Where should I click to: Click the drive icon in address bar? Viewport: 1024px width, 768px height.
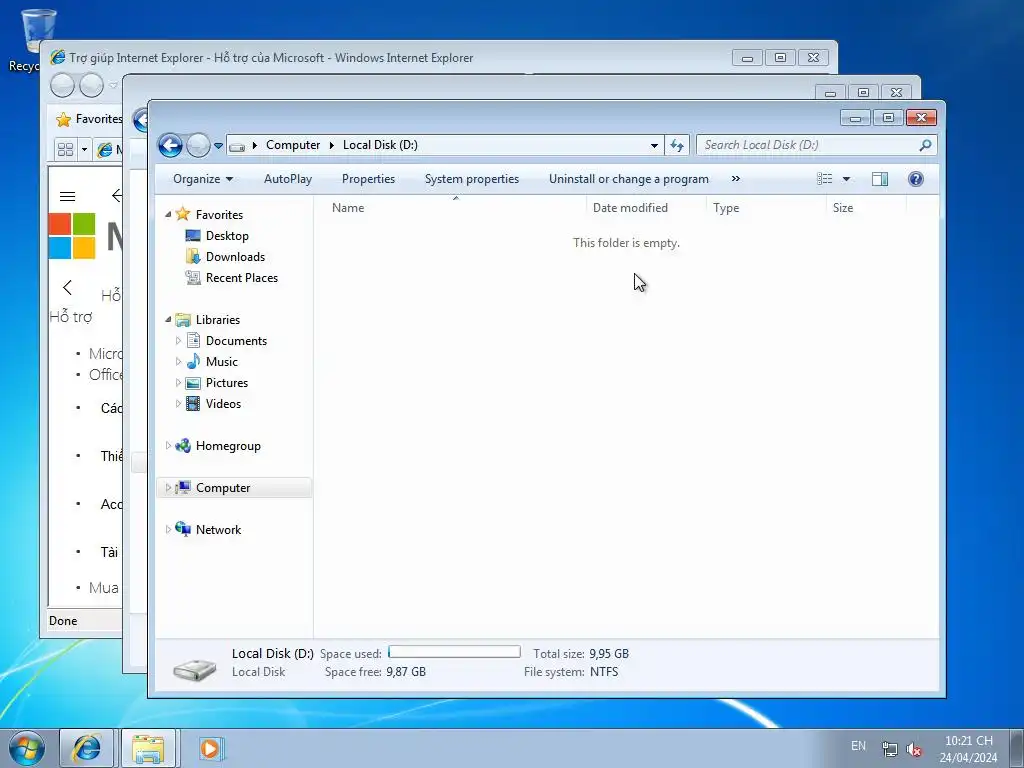pos(237,146)
